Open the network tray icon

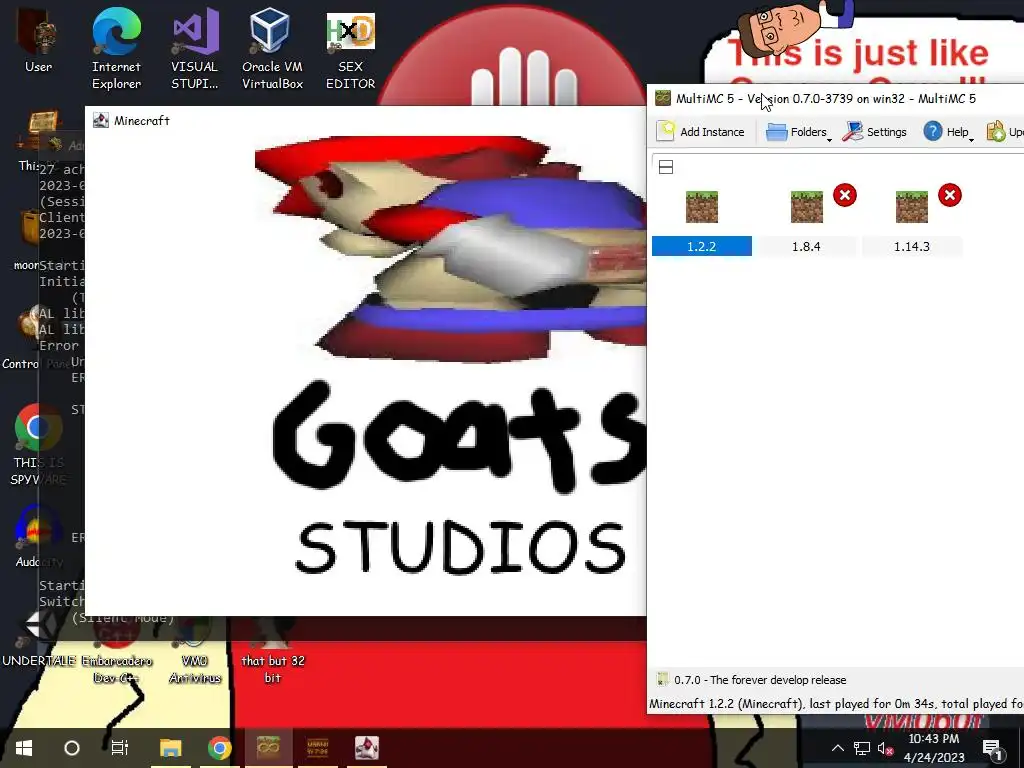click(861, 748)
